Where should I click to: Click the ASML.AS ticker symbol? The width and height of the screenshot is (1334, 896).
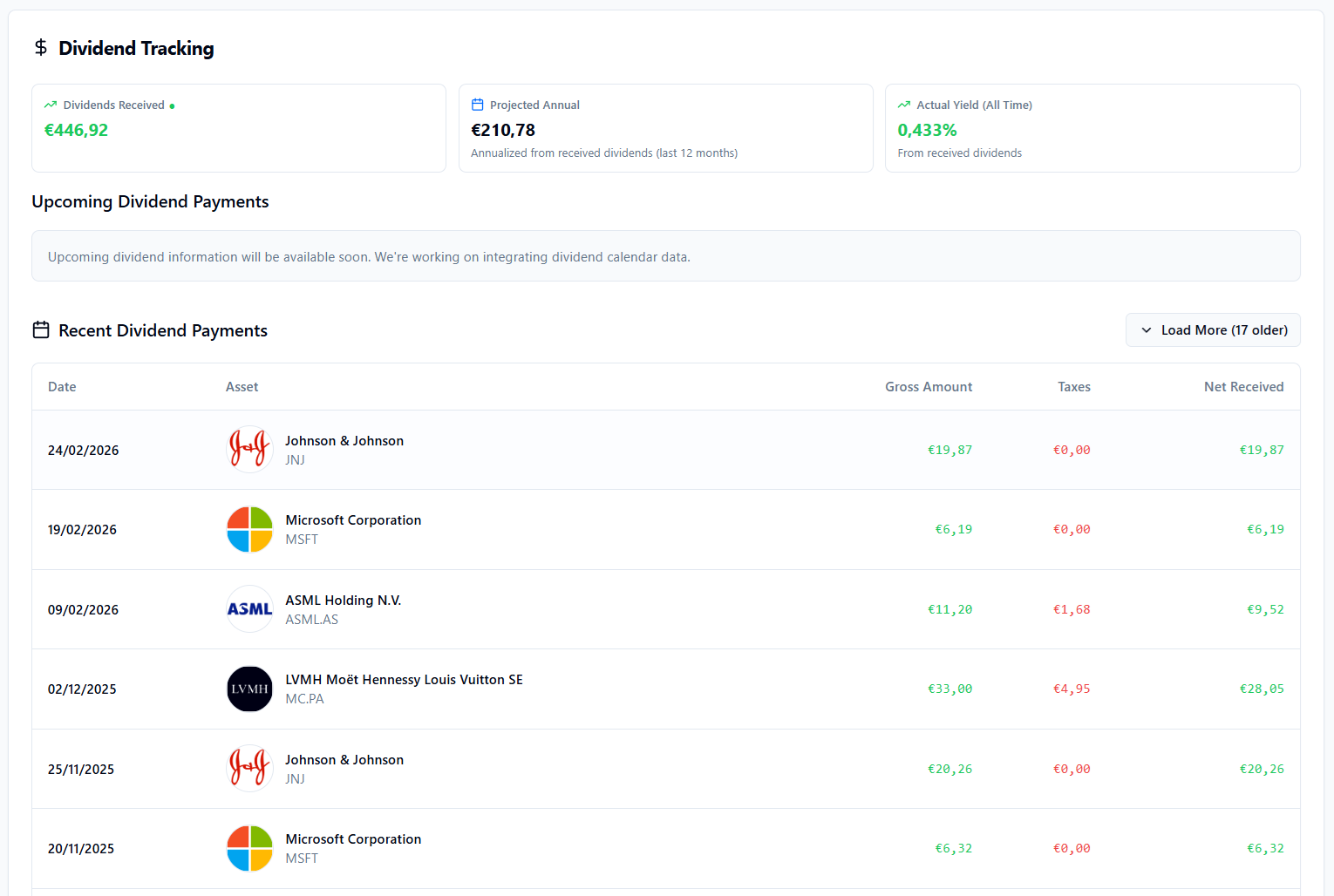(x=312, y=620)
